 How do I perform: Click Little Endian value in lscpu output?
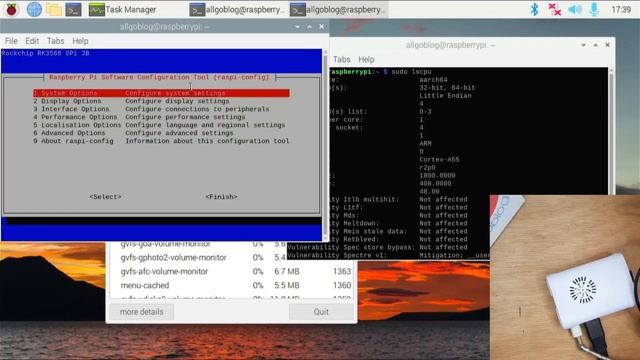(445, 96)
